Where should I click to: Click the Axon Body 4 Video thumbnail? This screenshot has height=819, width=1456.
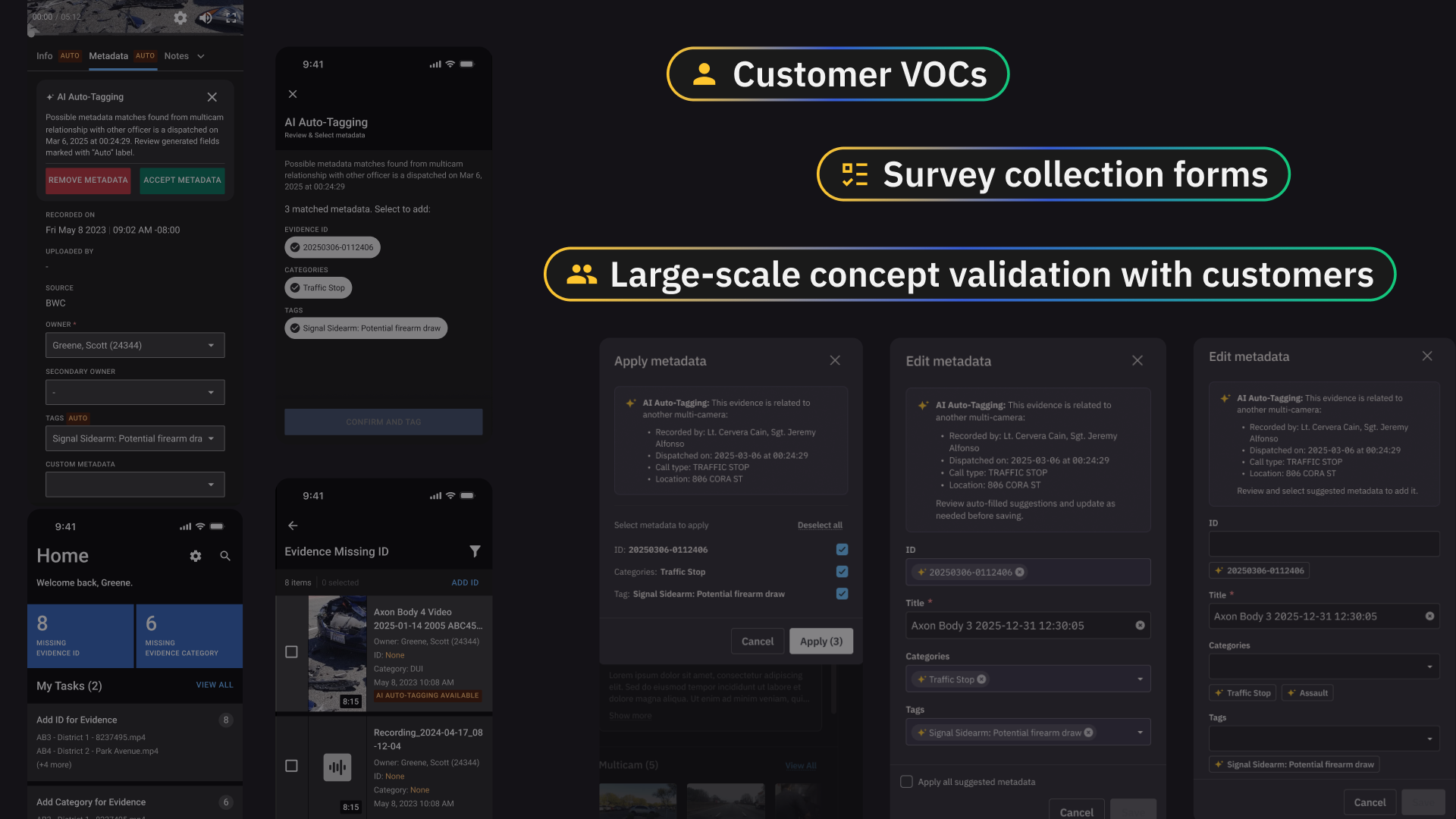(337, 653)
